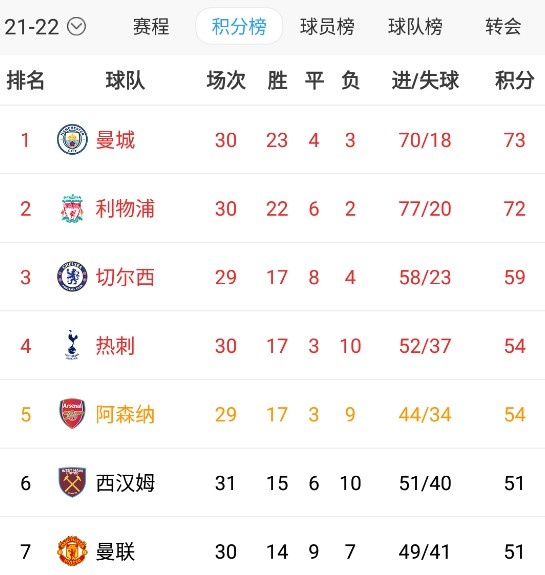Click the West Ham club crest
545x575 pixels.
pyautogui.click(x=72, y=482)
